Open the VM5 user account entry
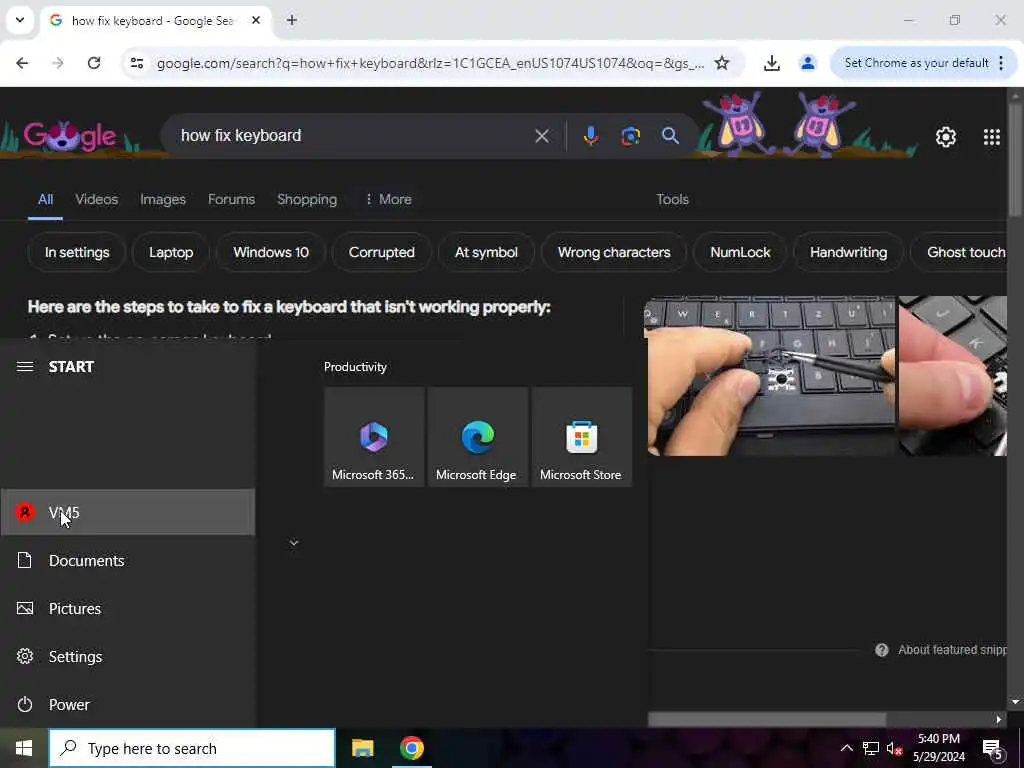The height and width of the screenshot is (768, 1024). pos(128,513)
